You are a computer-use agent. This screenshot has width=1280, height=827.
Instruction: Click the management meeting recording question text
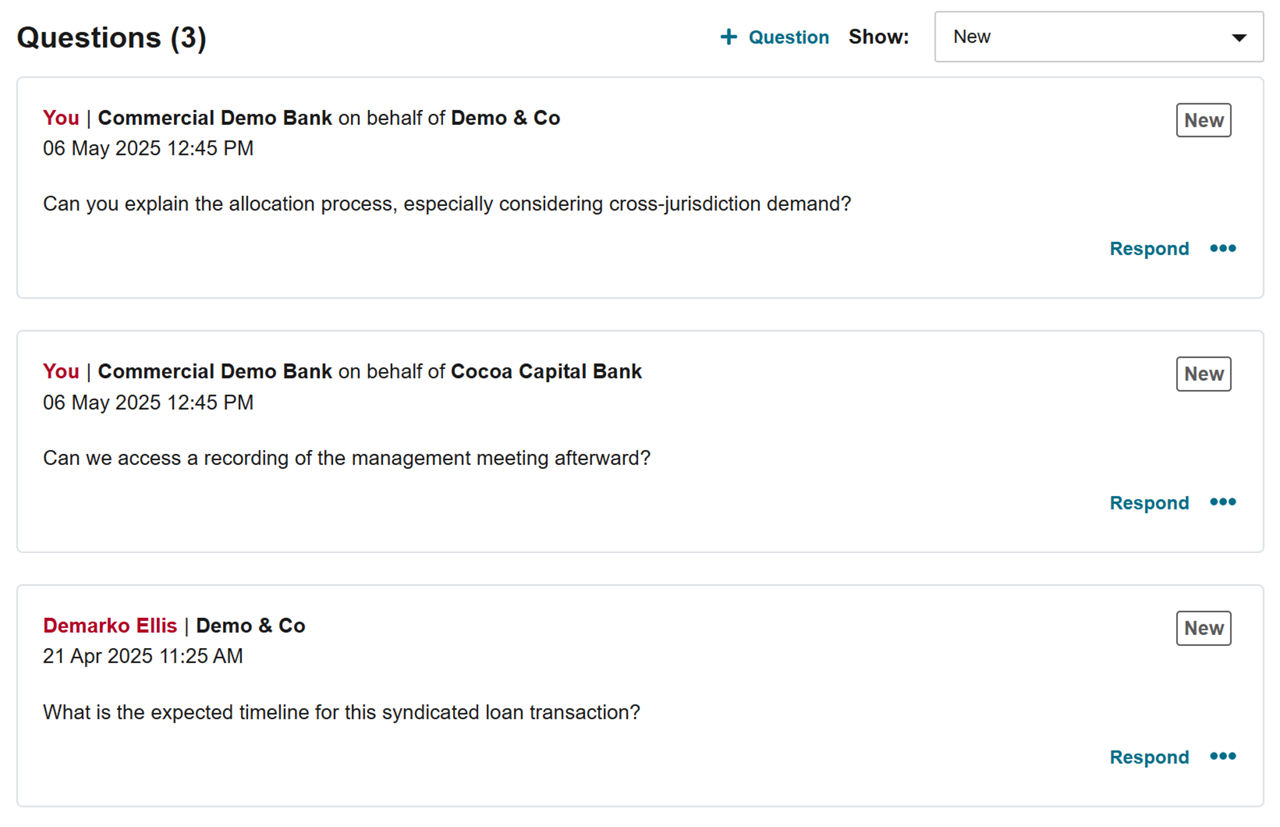pyautogui.click(x=346, y=459)
